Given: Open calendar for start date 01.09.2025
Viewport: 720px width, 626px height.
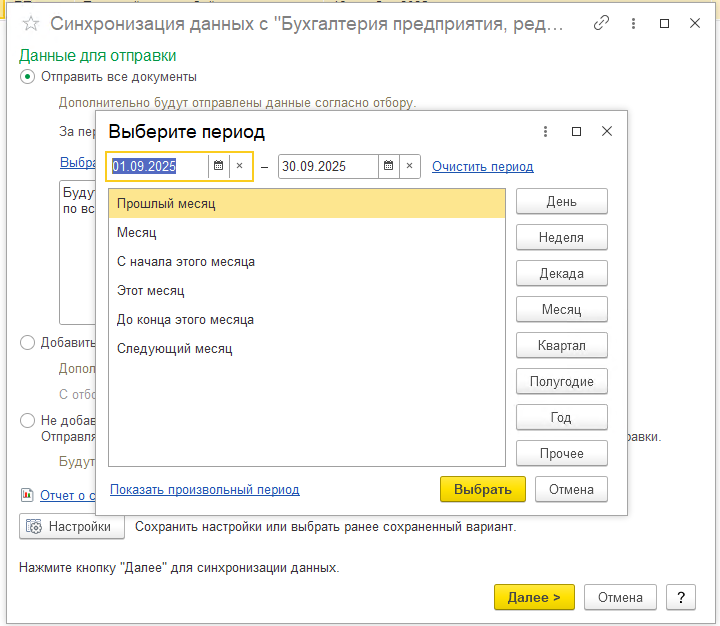Looking at the screenshot, I should 219,166.
